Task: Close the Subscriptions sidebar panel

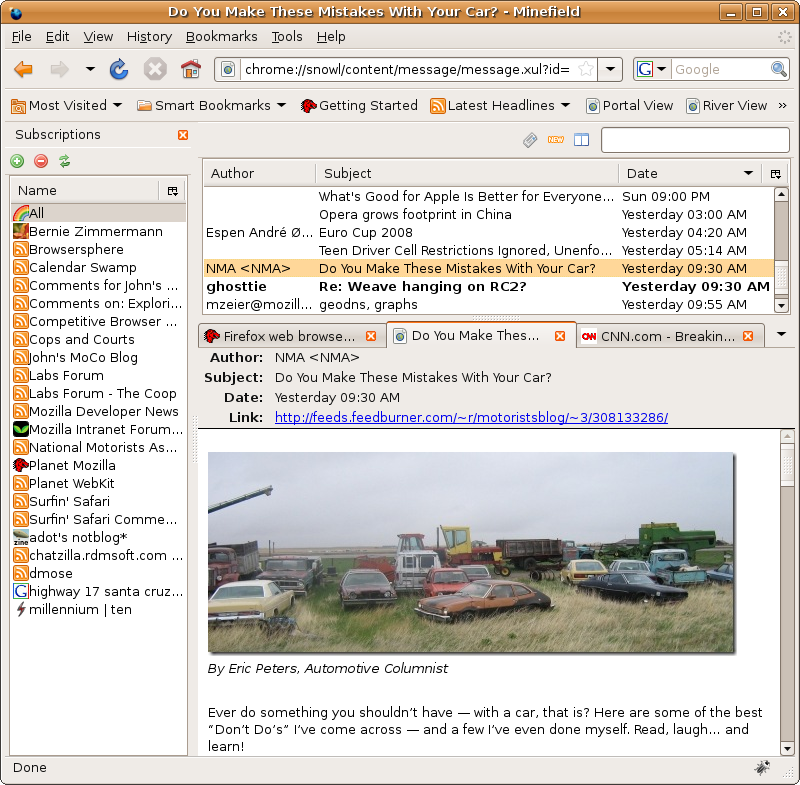Action: [x=182, y=135]
